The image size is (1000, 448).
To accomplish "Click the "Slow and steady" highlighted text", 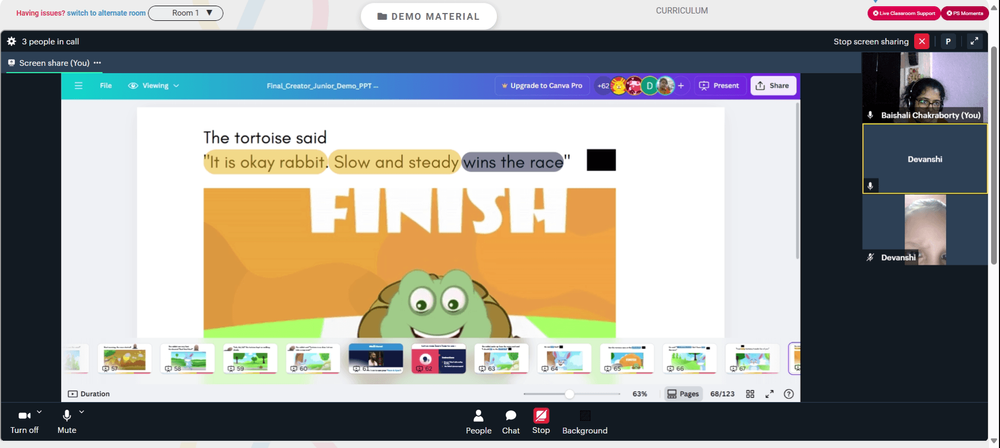I will pyautogui.click(x=394, y=162).
